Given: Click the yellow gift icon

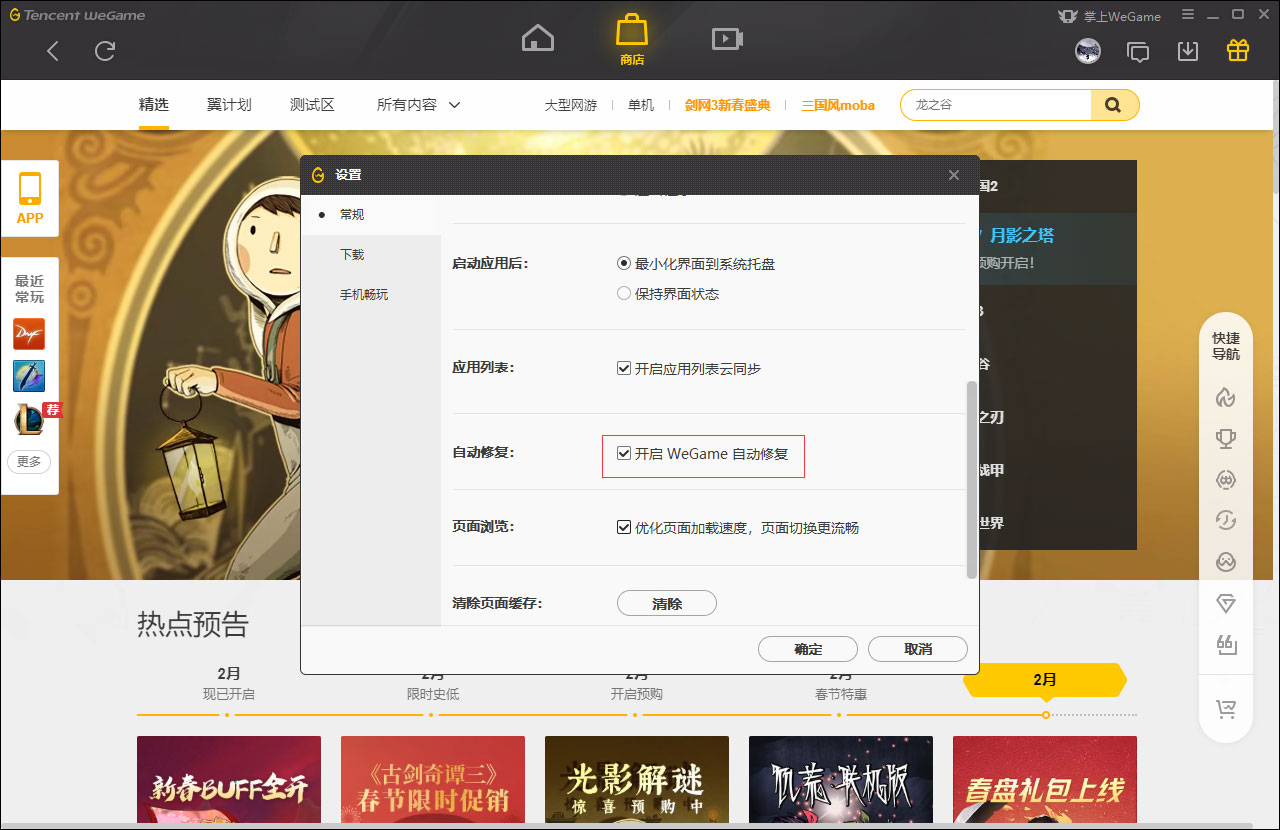Looking at the screenshot, I should pos(1237,48).
